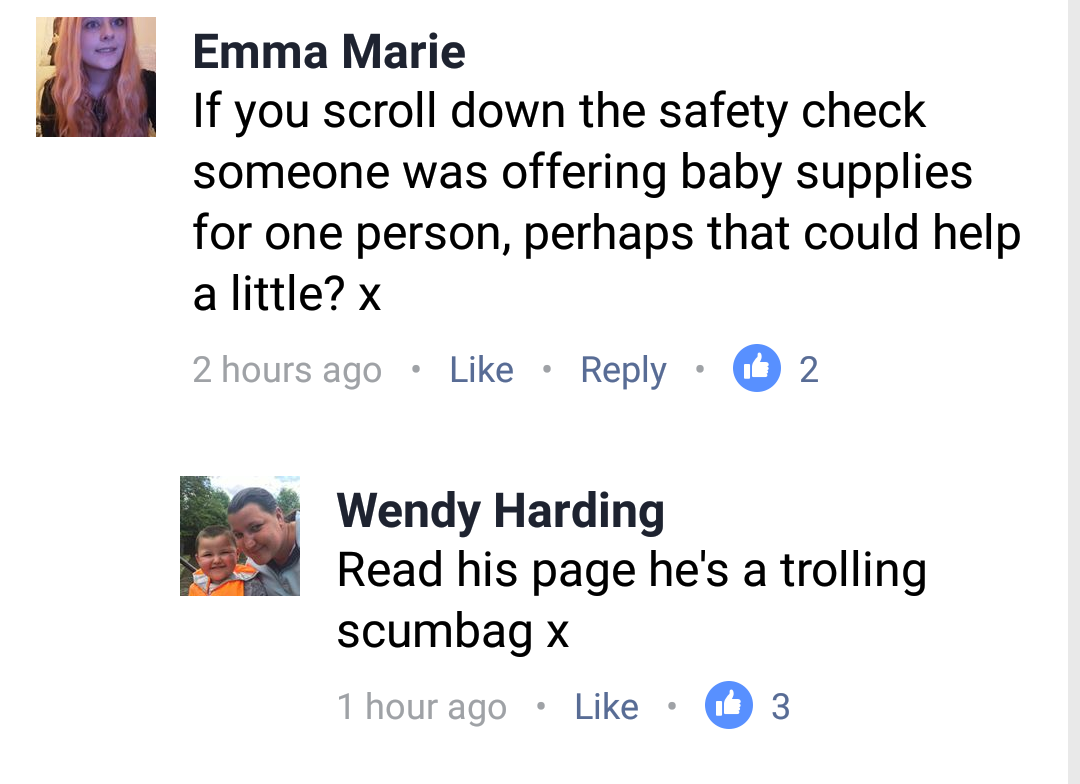Open Emma Marie's profile via her name

tap(329, 52)
